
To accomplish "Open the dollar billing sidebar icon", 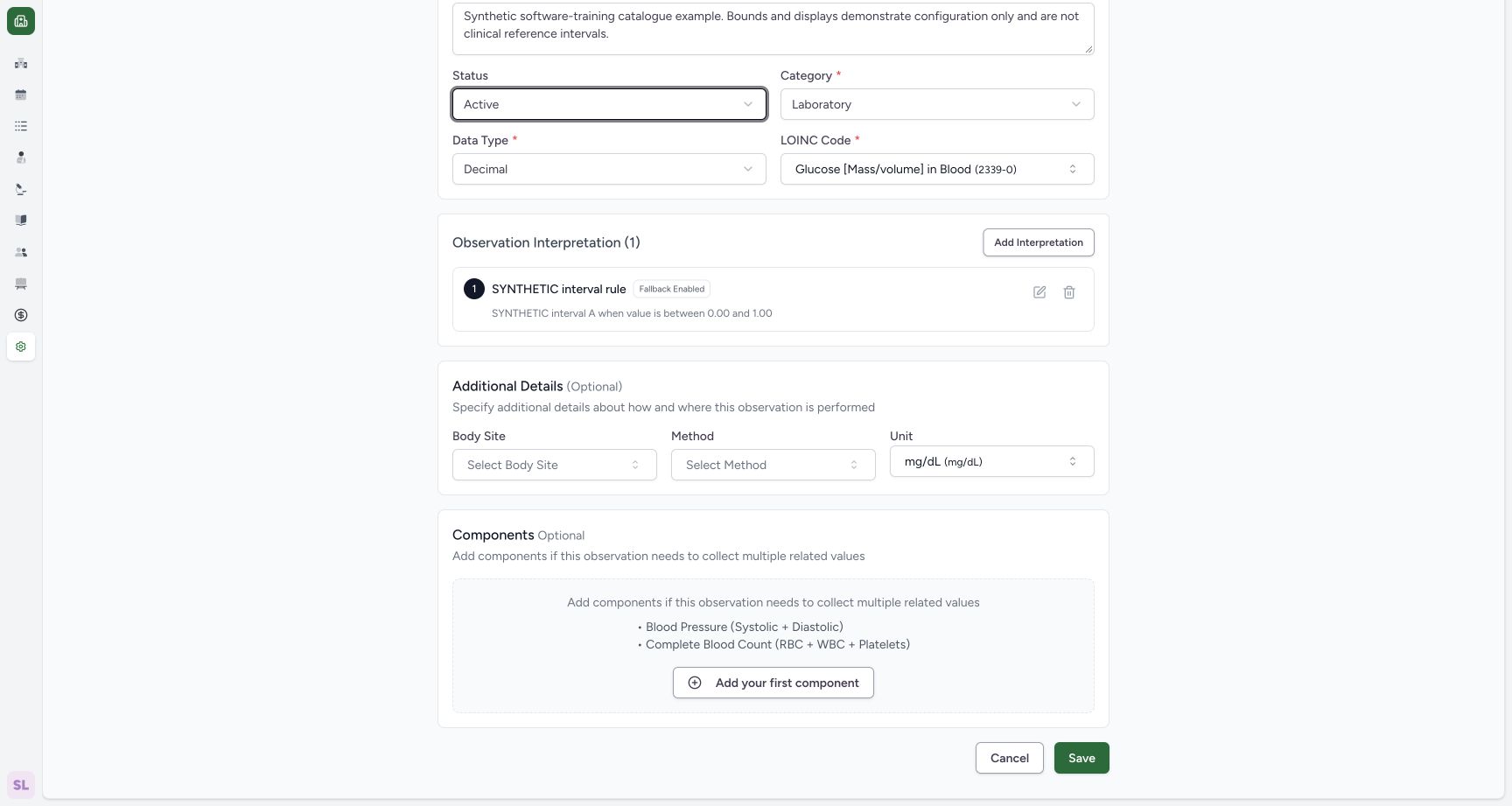I will click(x=21, y=315).
